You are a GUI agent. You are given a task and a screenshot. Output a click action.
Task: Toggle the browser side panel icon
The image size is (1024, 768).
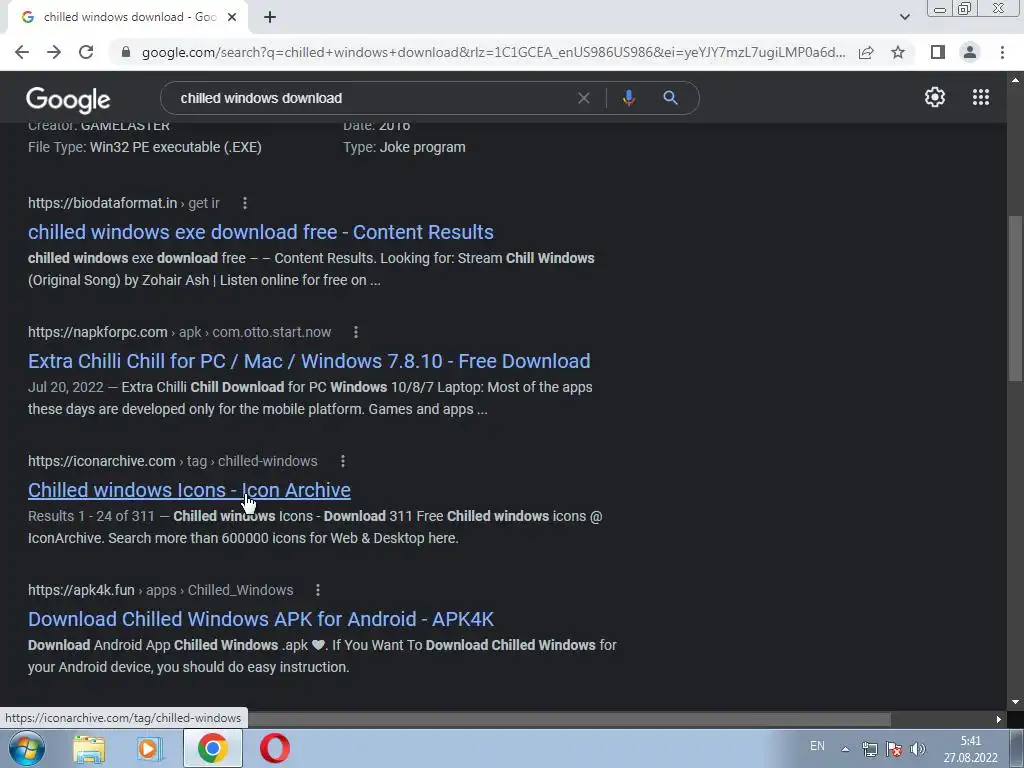(938, 52)
